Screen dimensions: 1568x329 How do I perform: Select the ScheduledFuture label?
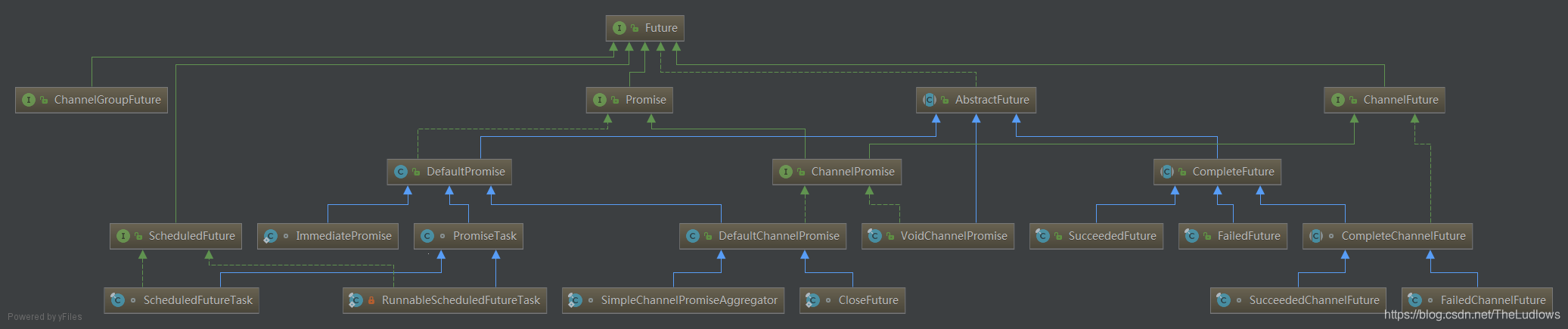click(192, 236)
